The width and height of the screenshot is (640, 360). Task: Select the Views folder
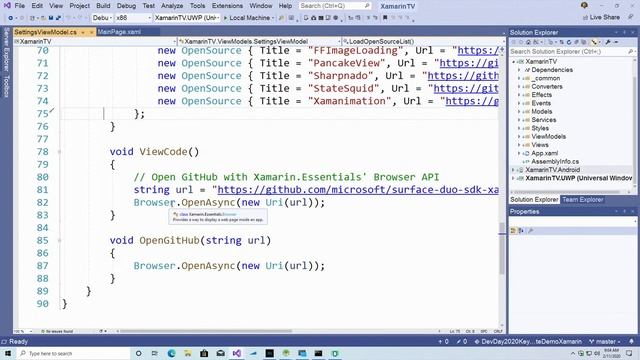(540, 144)
